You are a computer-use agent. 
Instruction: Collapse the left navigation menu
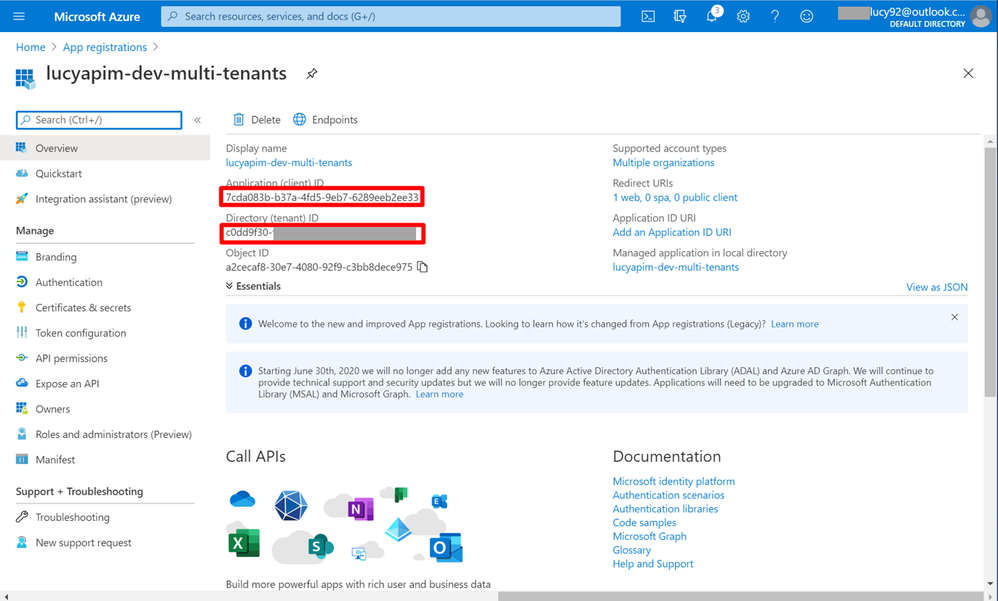click(197, 120)
